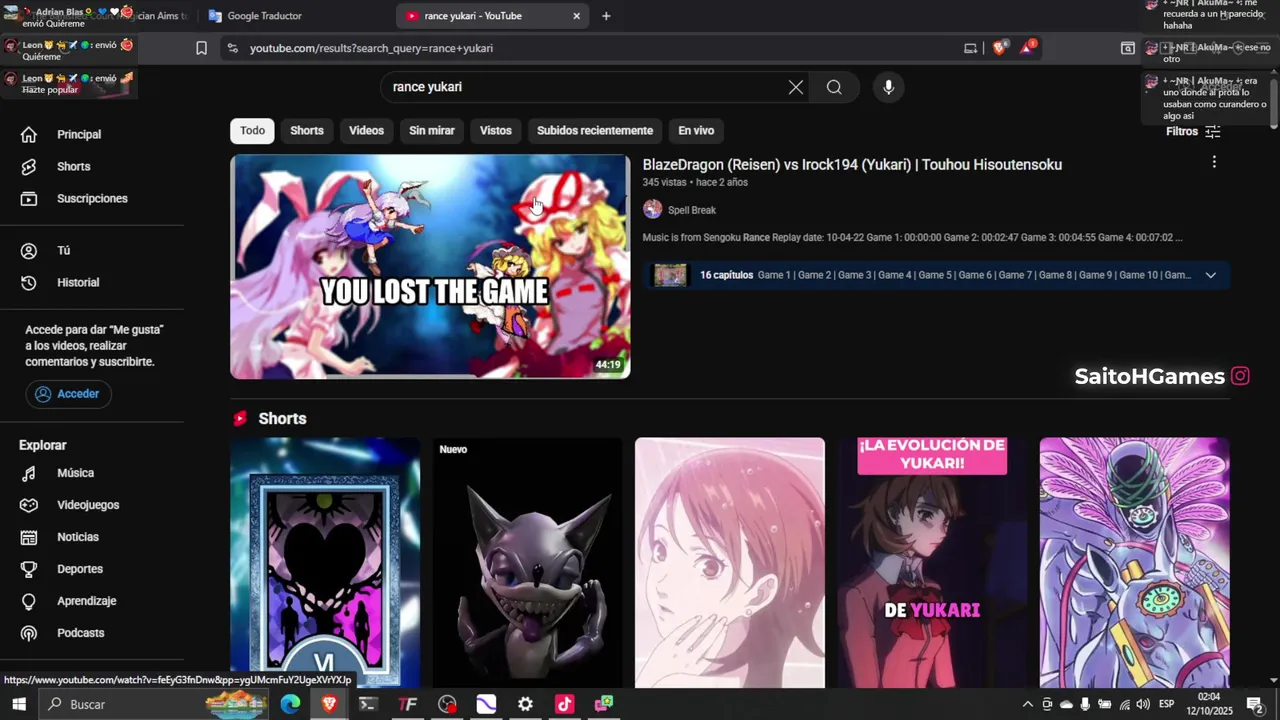
Task: Open three-dot menu for the BlazeDragon video
Action: (x=1214, y=162)
